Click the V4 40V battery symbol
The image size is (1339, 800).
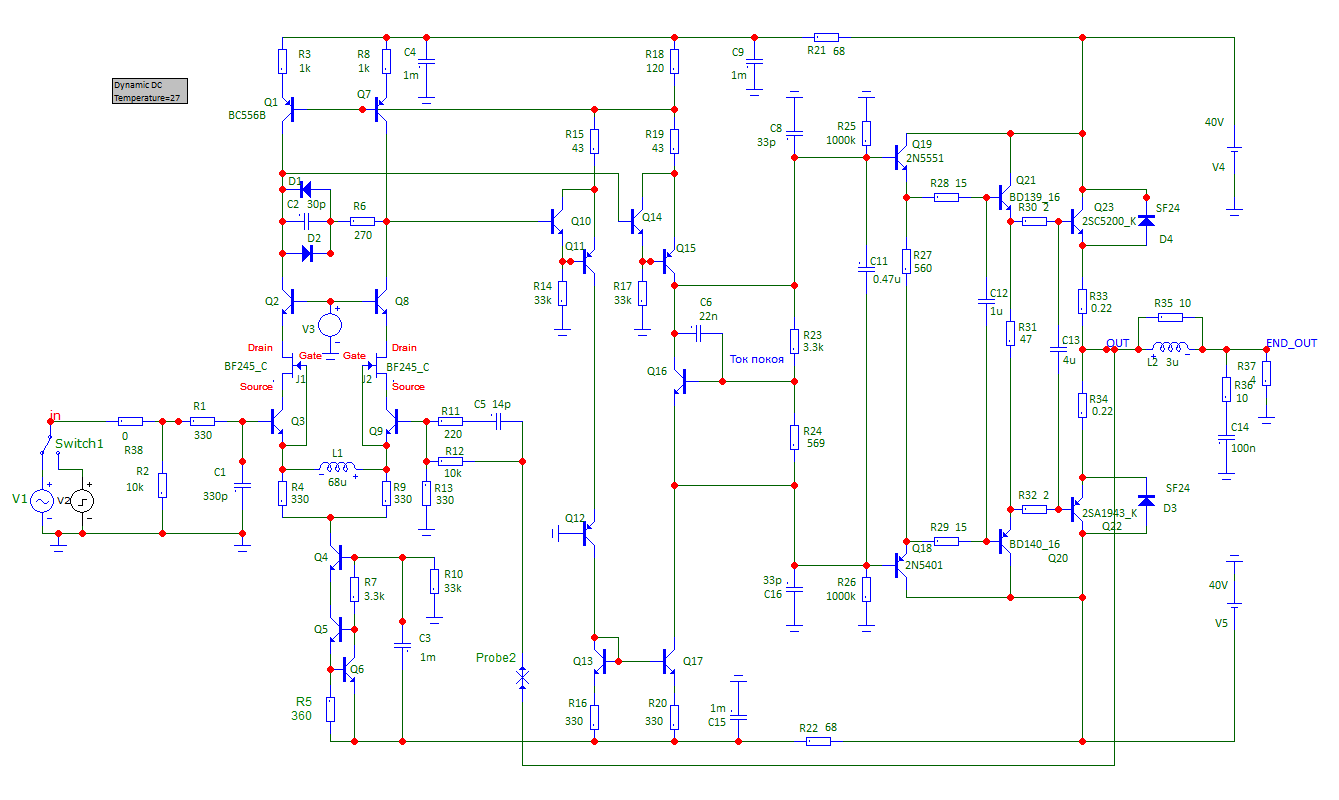(x=1236, y=149)
